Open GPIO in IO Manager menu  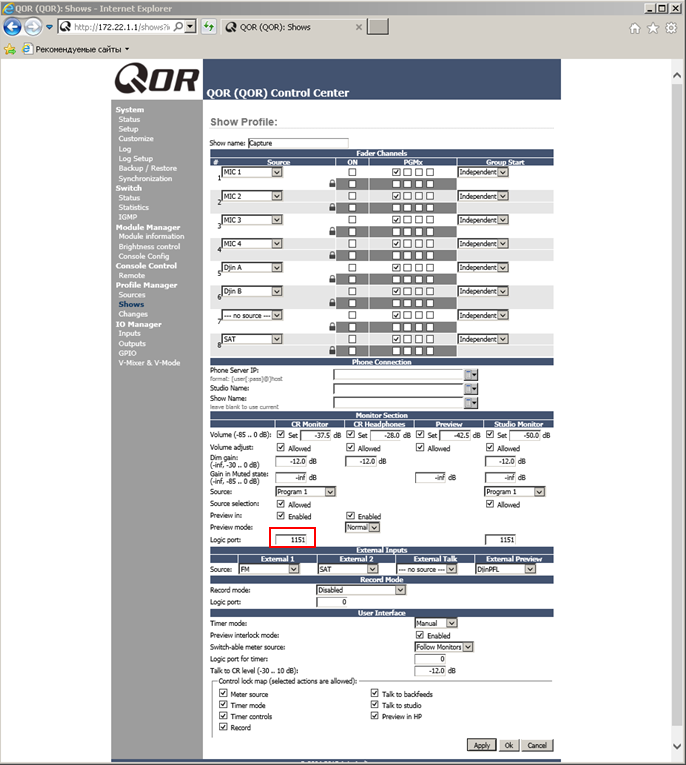tap(127, 353)
